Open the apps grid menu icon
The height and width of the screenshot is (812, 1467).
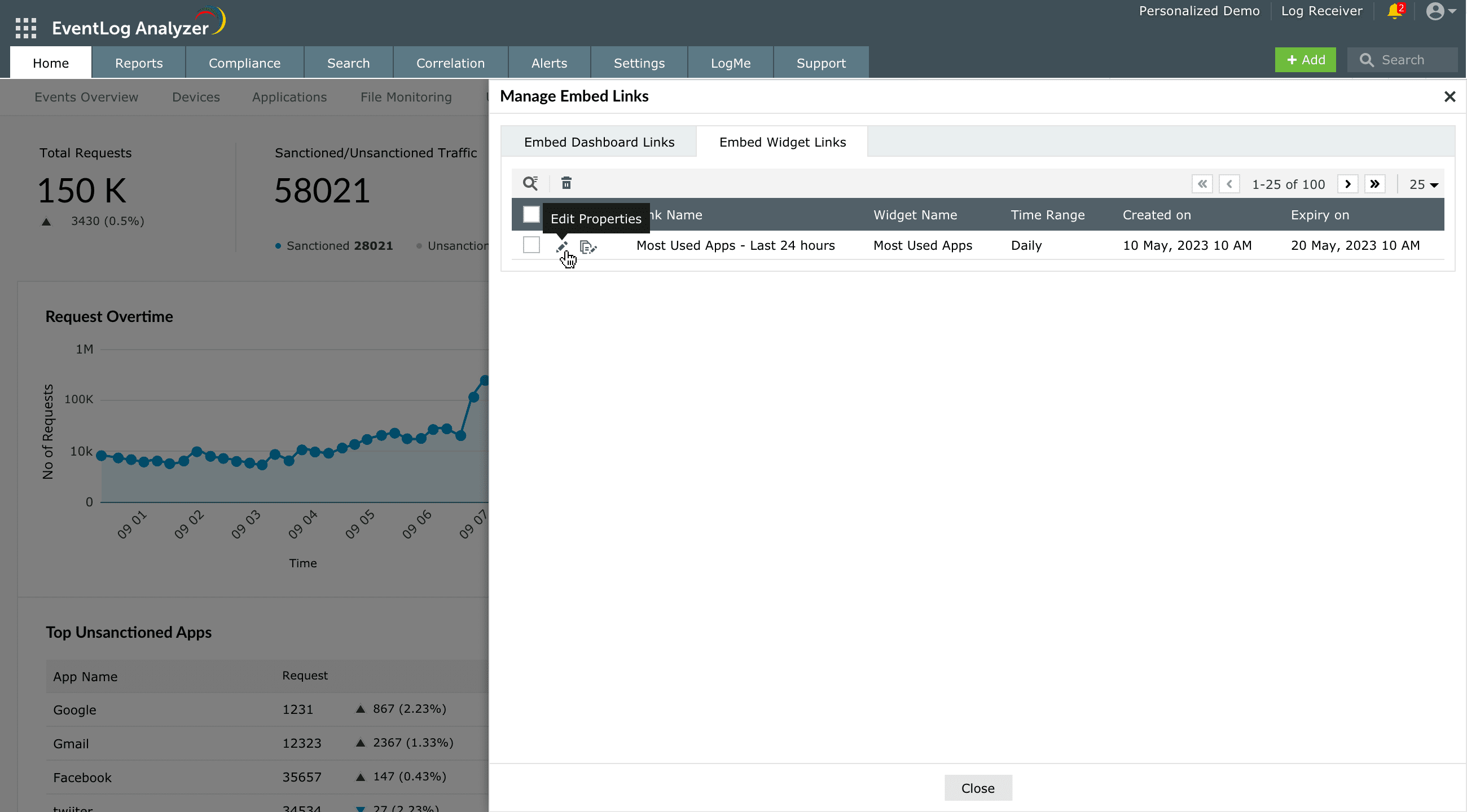point(25,27)
